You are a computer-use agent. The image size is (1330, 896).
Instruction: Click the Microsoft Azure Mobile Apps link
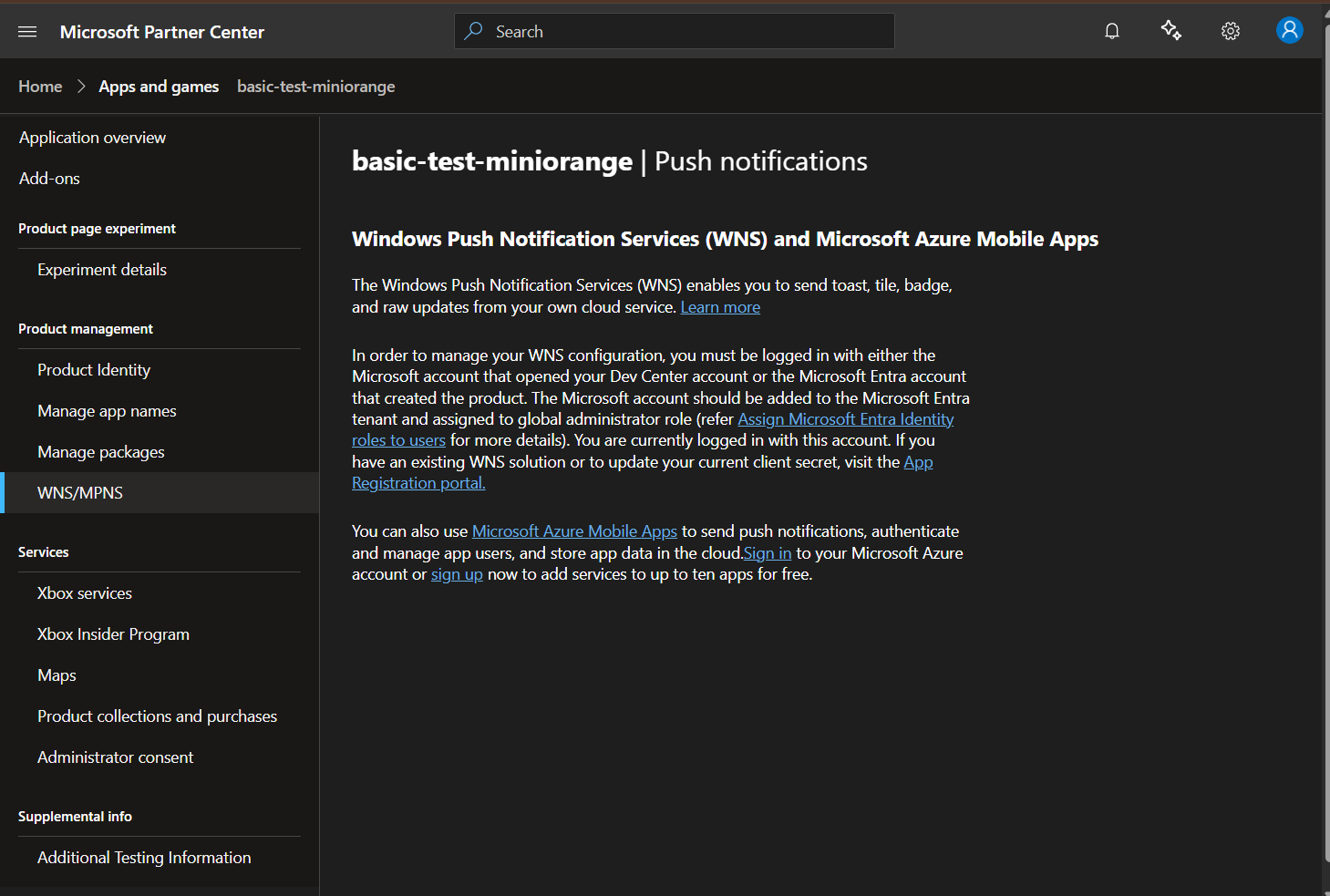[x=574, y=530]
